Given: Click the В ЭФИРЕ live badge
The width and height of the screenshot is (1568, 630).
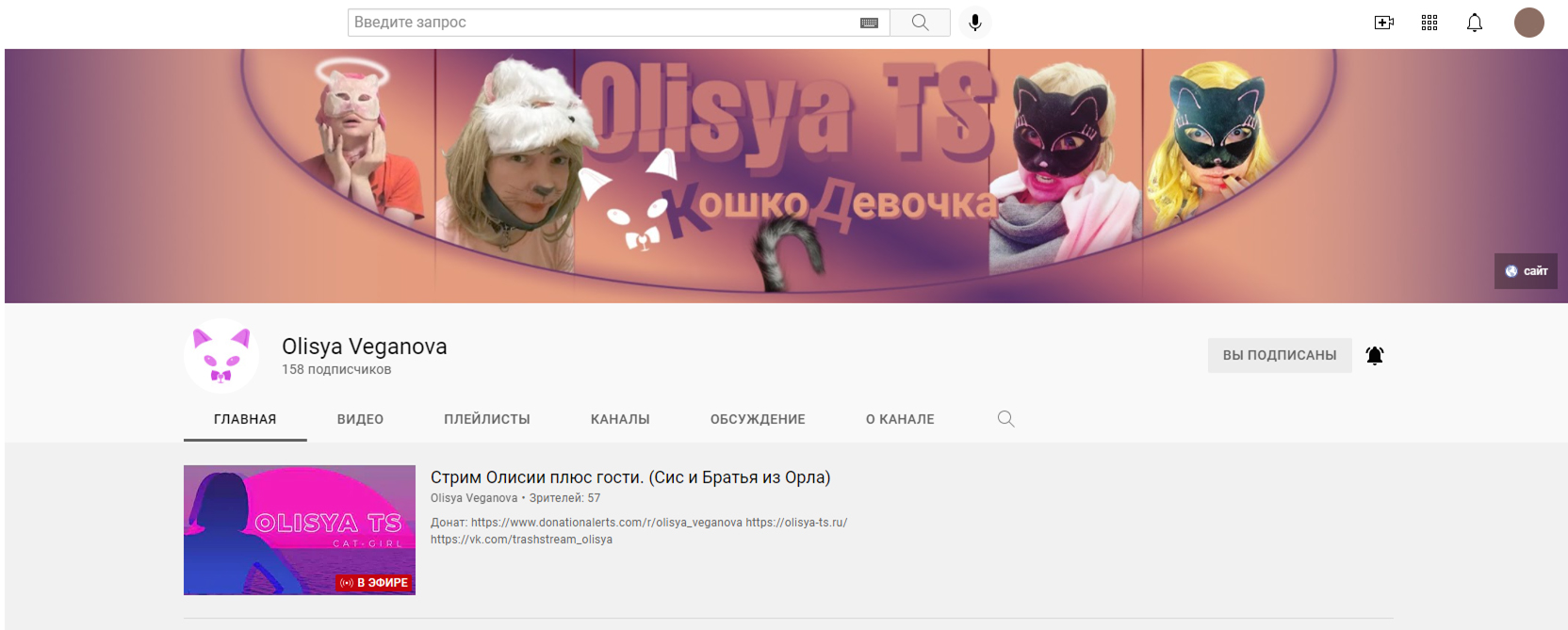Looking at the screenshot, I should point(374,583).
